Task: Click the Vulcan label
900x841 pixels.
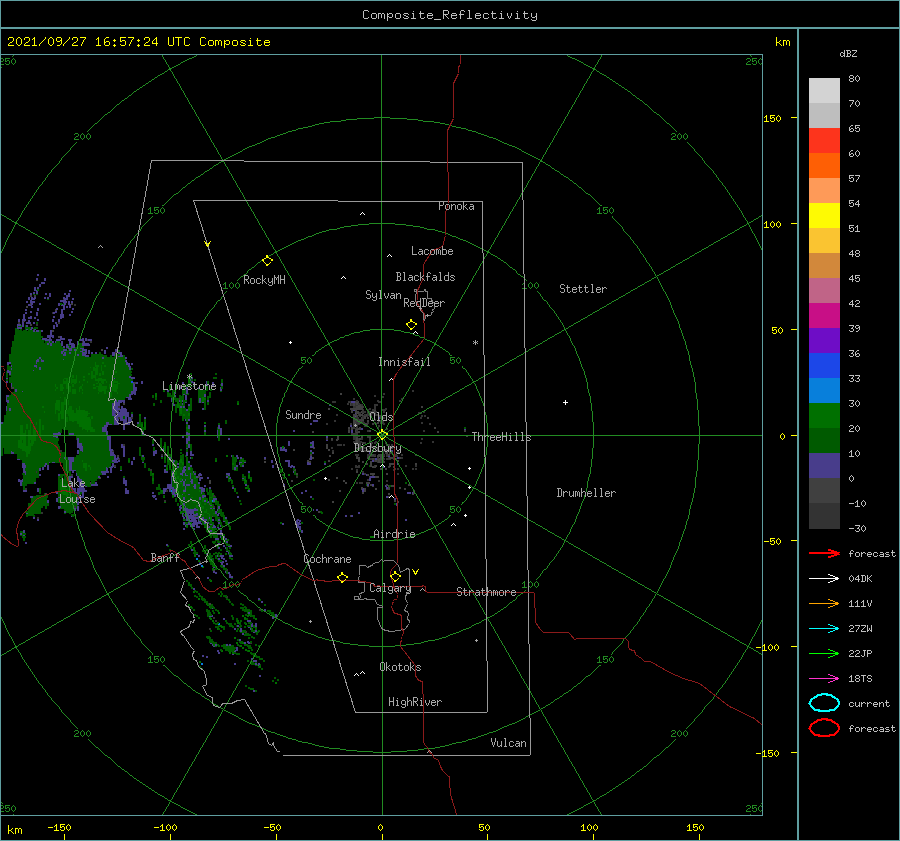Action: 509,743
